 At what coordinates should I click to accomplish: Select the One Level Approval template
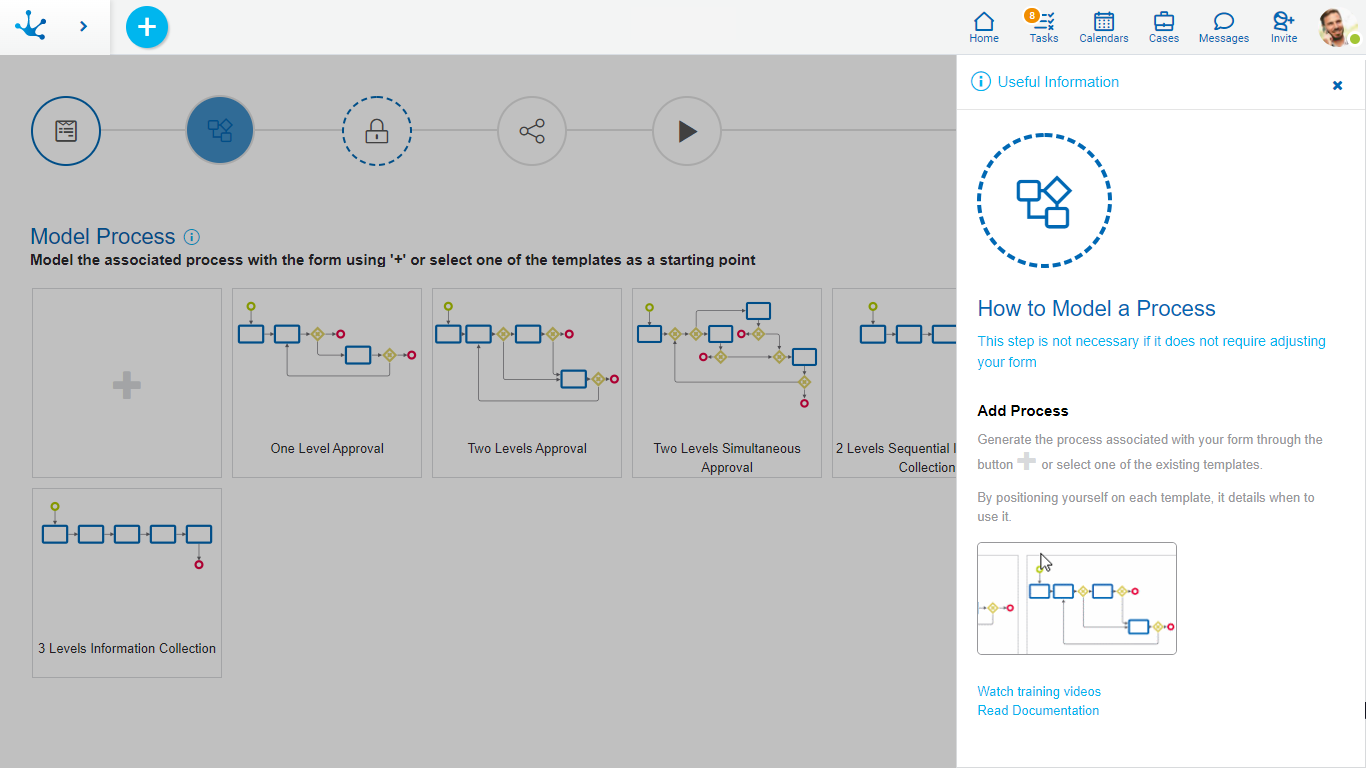click(x=327, y=384)
